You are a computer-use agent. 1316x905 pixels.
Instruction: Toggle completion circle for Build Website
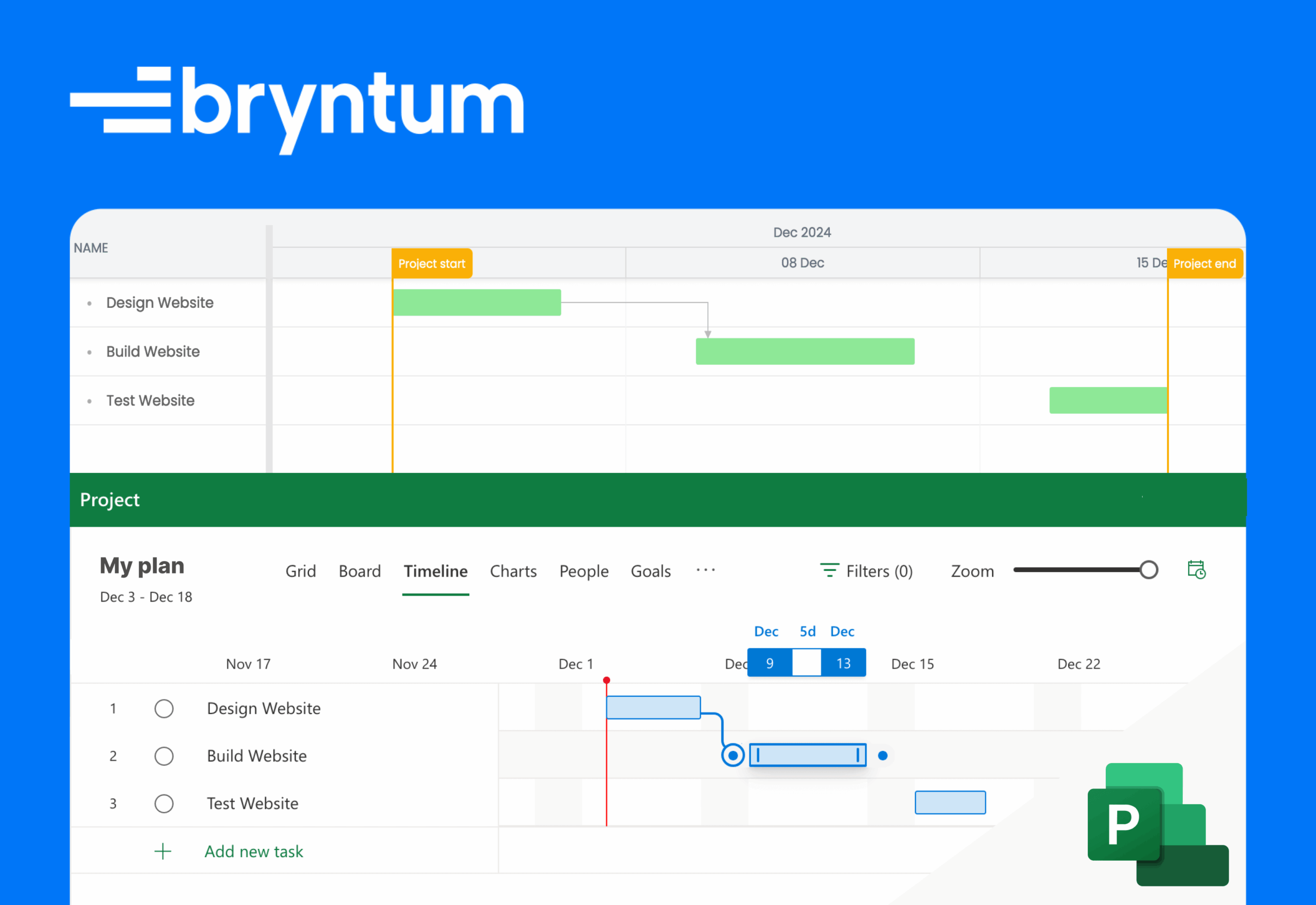tap(164, 756)
